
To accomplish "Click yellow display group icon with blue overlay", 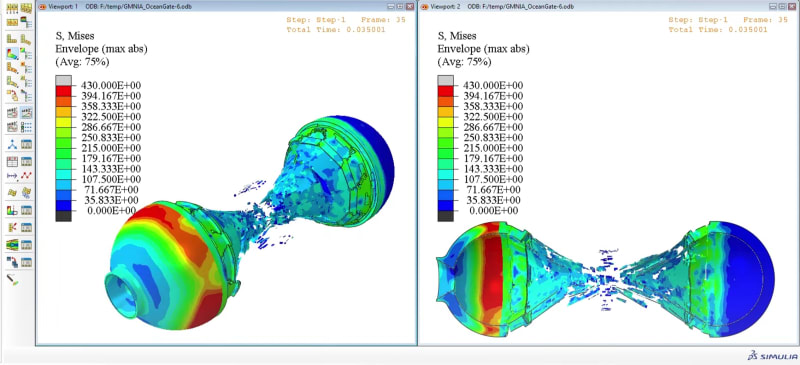I will pyautogui.click(x=27, y=193).
